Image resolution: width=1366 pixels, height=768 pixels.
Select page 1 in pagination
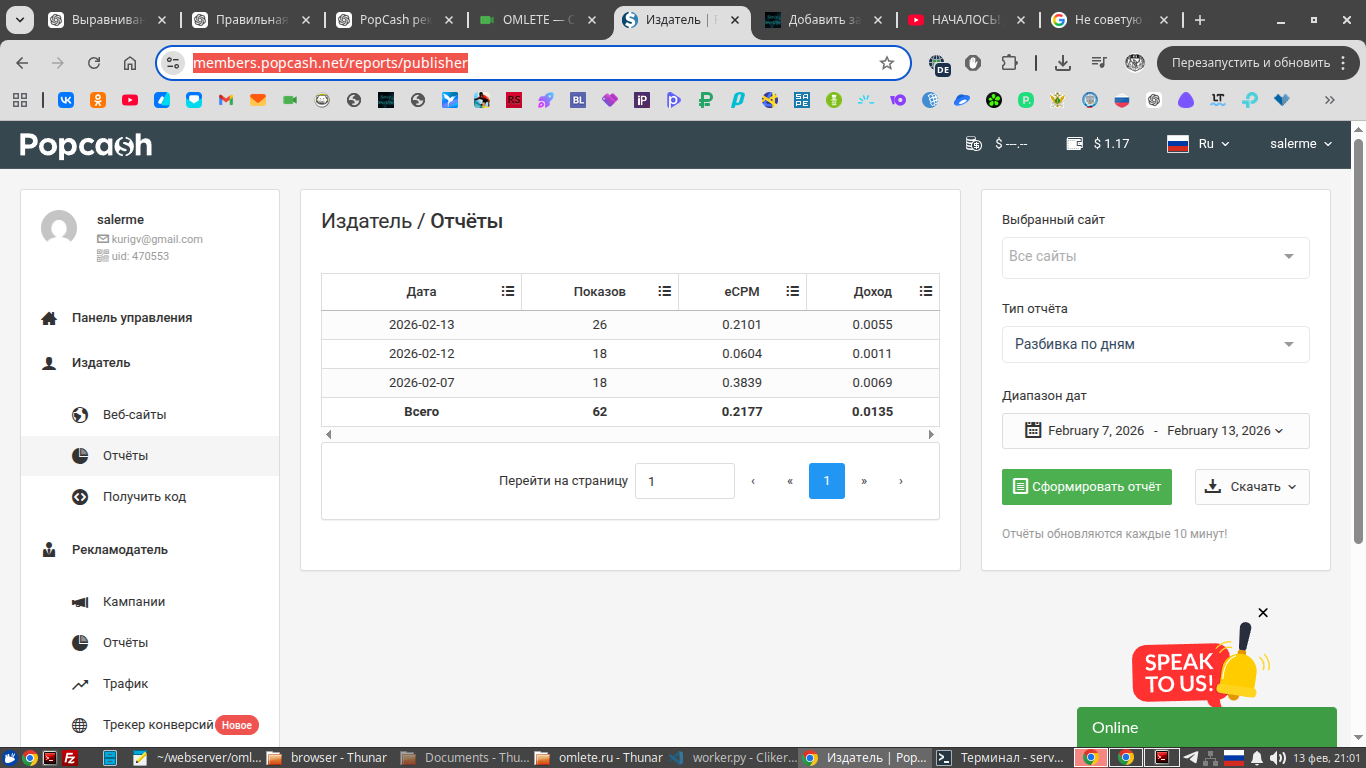pyautogui.click(x=826, y=481)
